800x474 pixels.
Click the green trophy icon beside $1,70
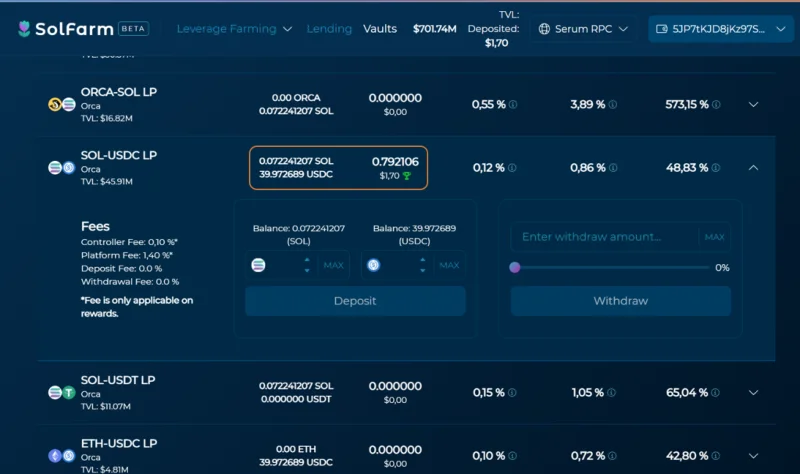[407, 176]
